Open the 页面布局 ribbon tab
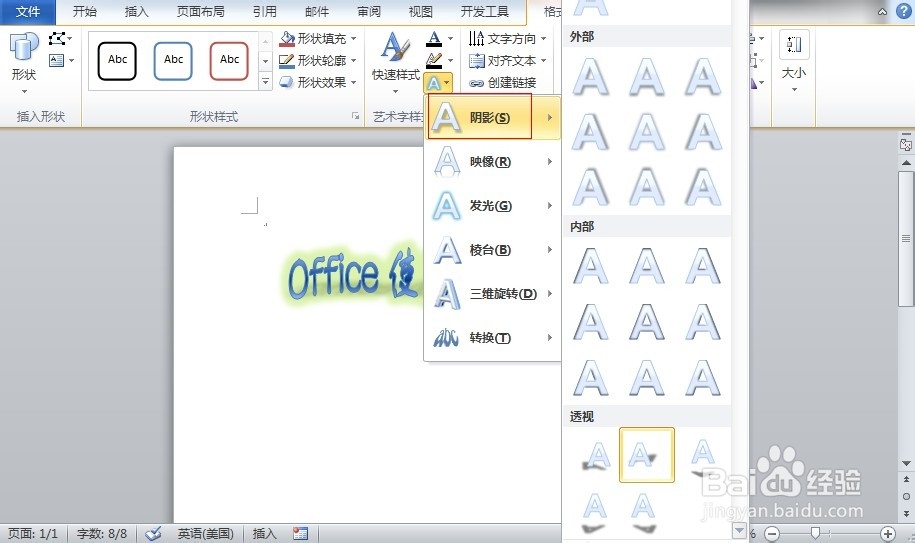 (x=201, y=12)
